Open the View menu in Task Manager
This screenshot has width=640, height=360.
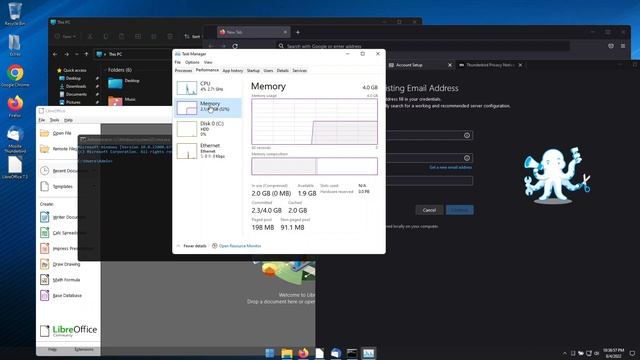tap(208, 62)
